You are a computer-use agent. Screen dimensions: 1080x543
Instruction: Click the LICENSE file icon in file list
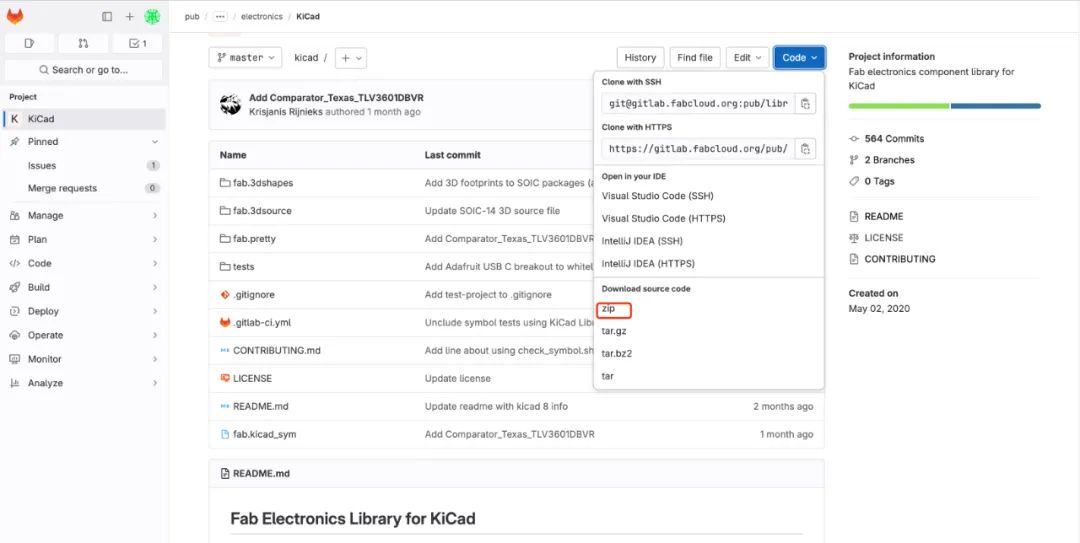[x=225, y=378]
